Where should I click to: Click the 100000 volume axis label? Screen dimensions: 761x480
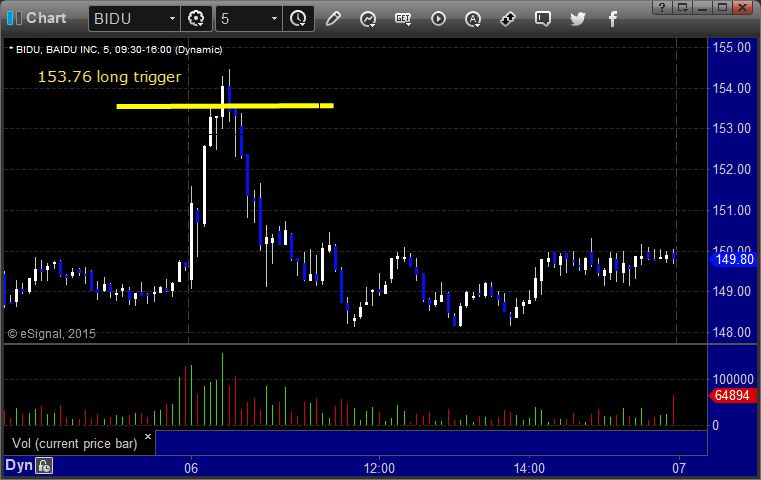(x=733, y=379)
